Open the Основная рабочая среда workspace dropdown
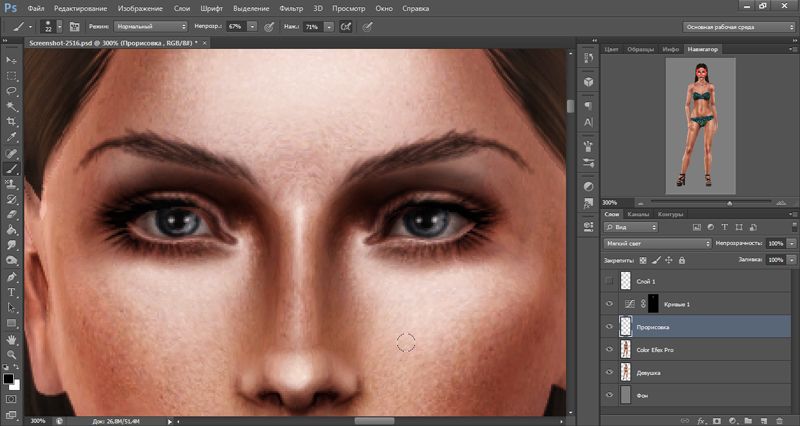The width and height of the screenshot is (800, 426). pyautogui.click(x=739, y=27)
